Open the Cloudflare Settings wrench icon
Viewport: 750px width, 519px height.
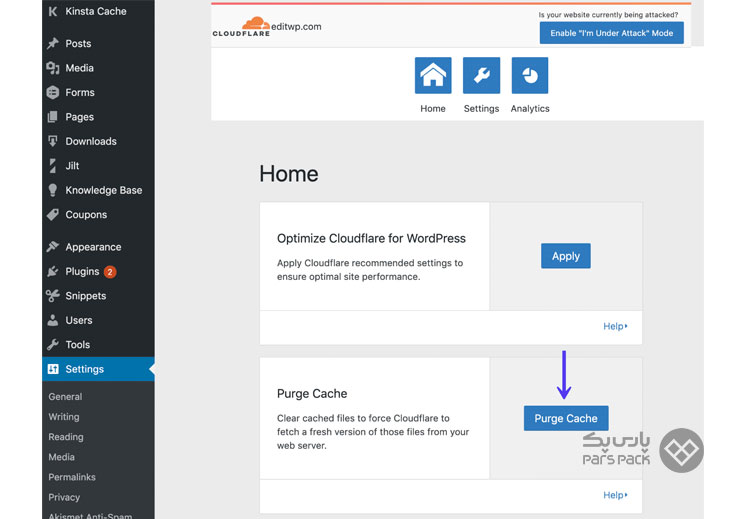point(481,75)
